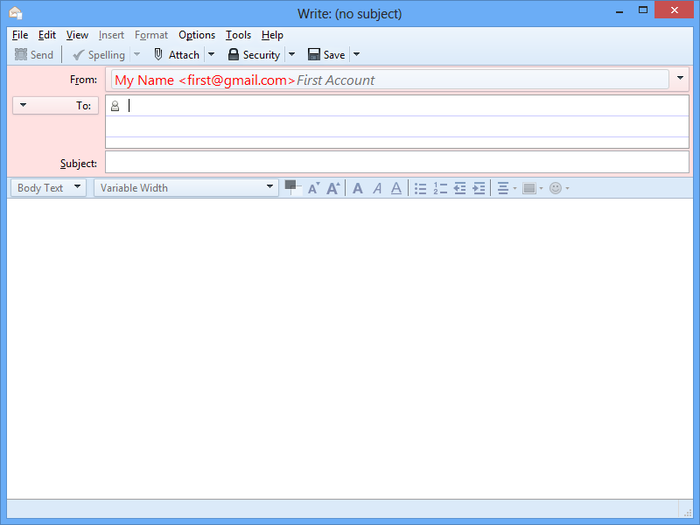Open text alignment options
Image resolution: width=700 pixels, height=525 pixels.
click(507, 188)
